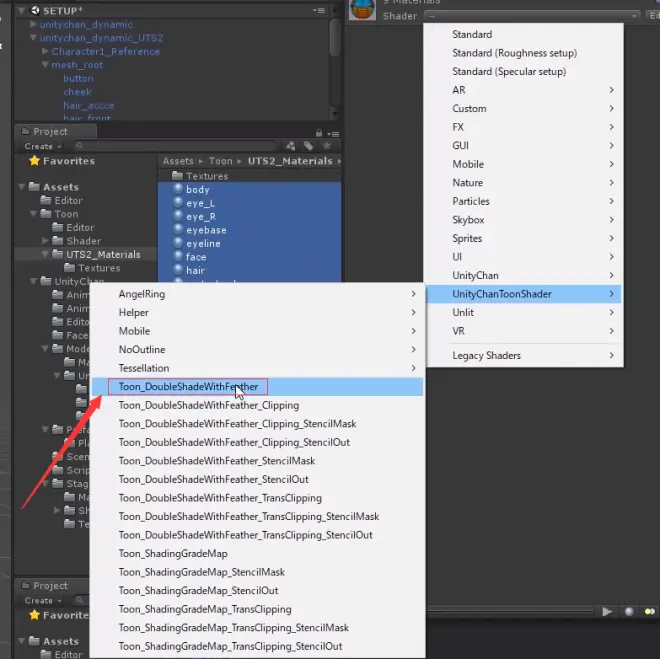Open the Tessellation shader submenu
Screen dimensions: 660x659
(257, 368)
